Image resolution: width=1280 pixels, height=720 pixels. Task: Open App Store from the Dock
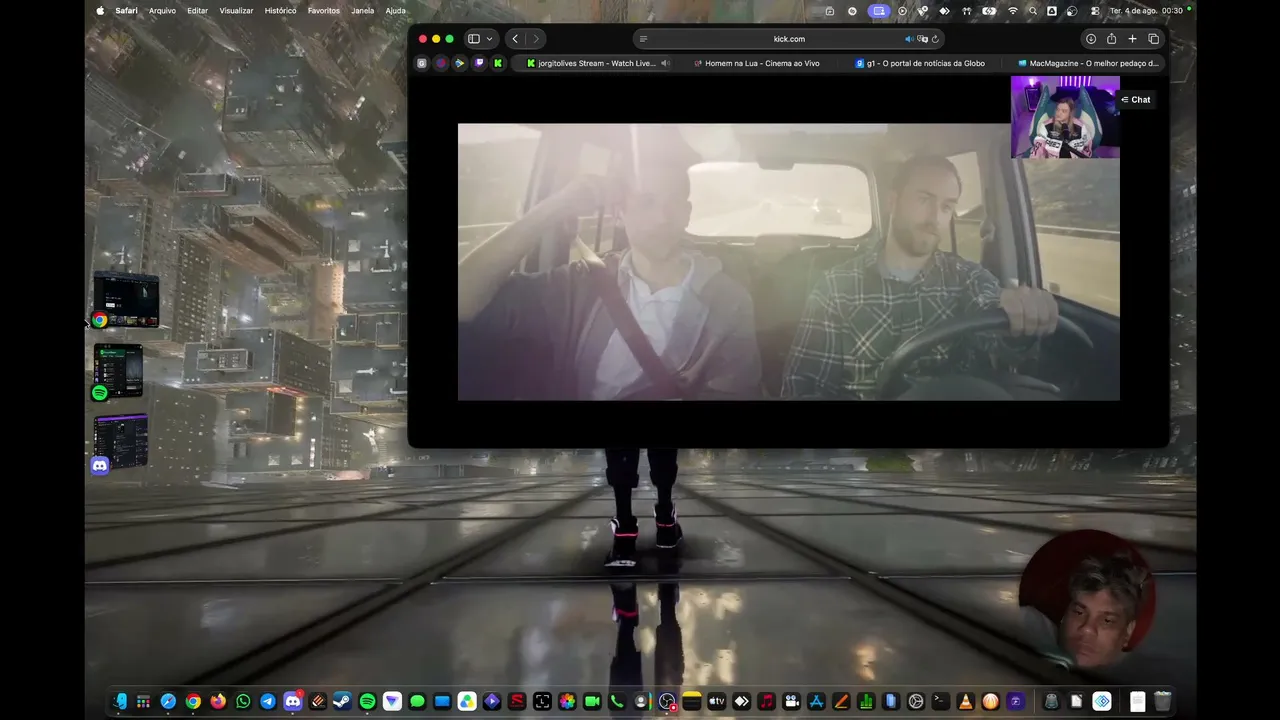816,702
